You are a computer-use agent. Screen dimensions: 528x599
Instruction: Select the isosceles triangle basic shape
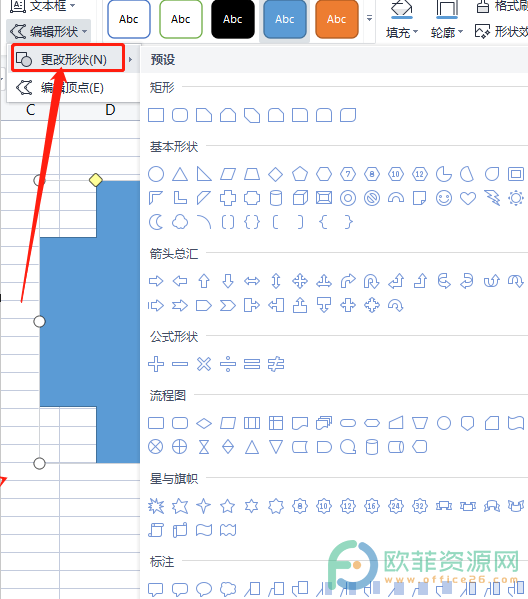(x=180, y=174)
